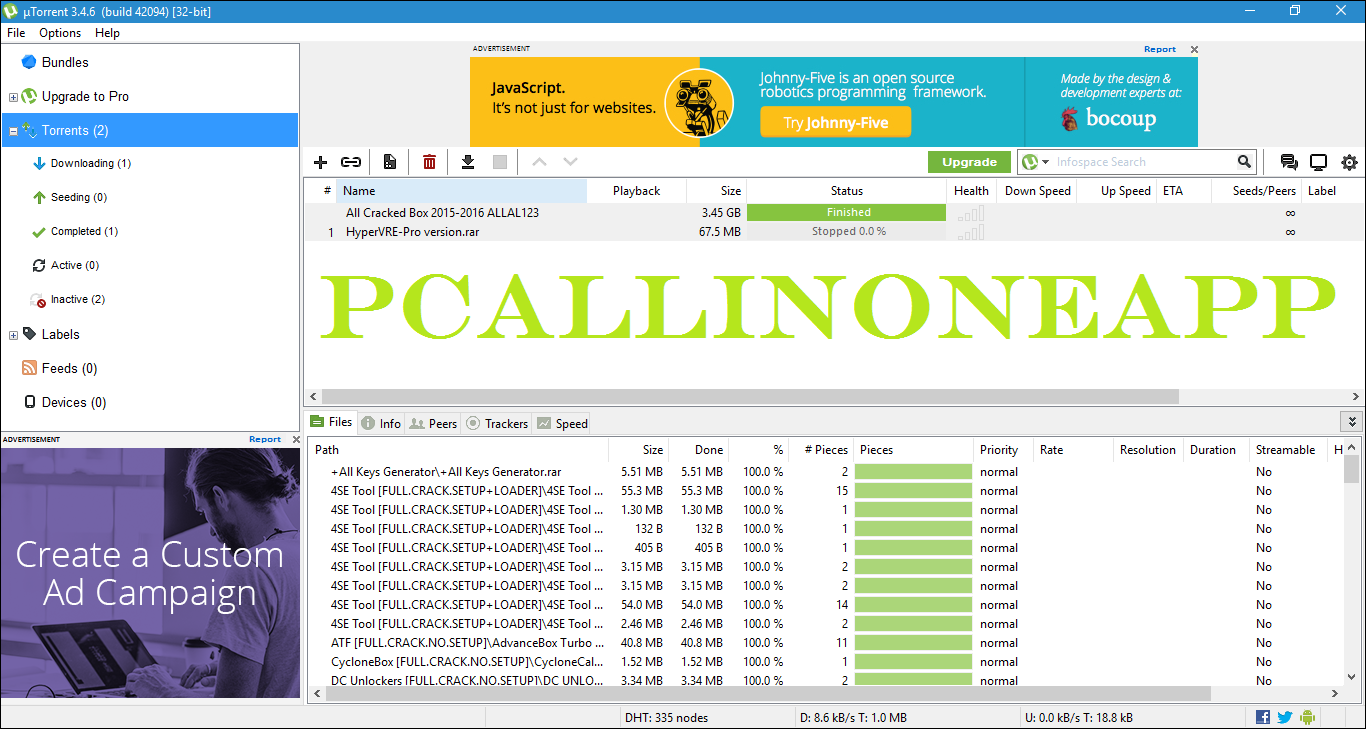This screenshot has height=729, width=1366.
Task: Click the Add Torrent plus icon
Action: point(321,162)
